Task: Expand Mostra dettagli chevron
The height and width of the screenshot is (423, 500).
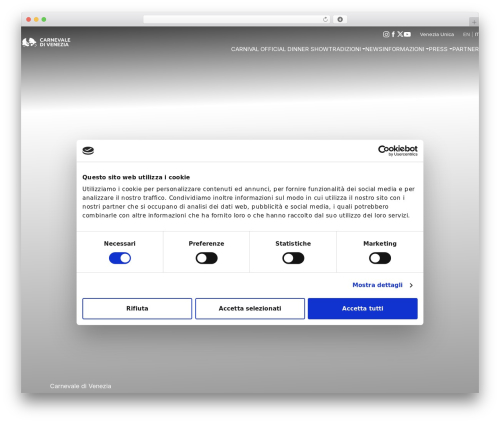Action: [411, 285]
